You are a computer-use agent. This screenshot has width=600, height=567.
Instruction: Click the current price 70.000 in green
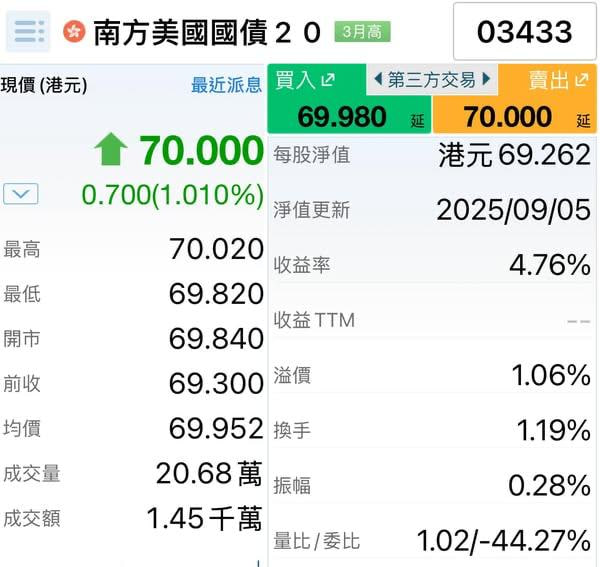(202, 150)
